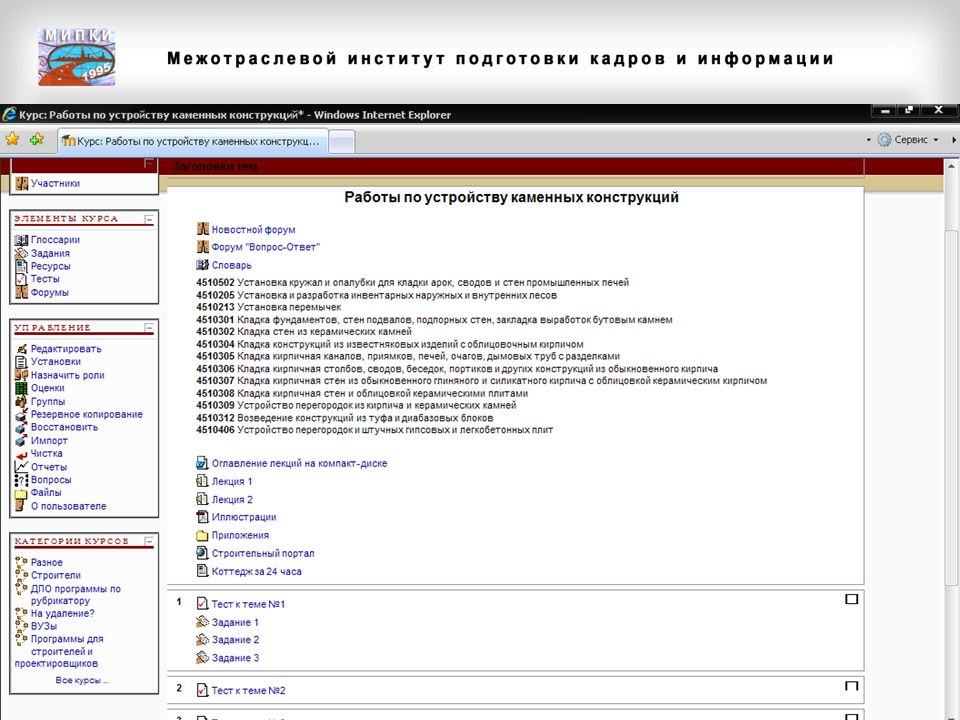The height and width of the screenshot is (720, 960).
Task: Click the Приложения folder icon
Action: [203, 535]
